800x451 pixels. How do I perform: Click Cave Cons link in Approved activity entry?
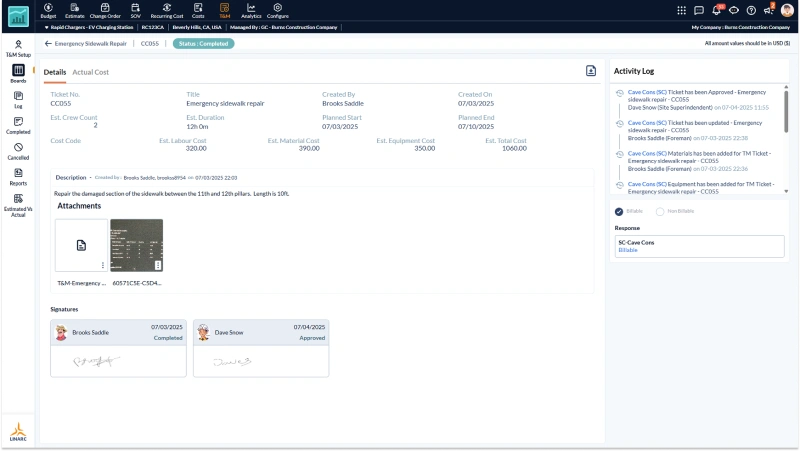647,92
